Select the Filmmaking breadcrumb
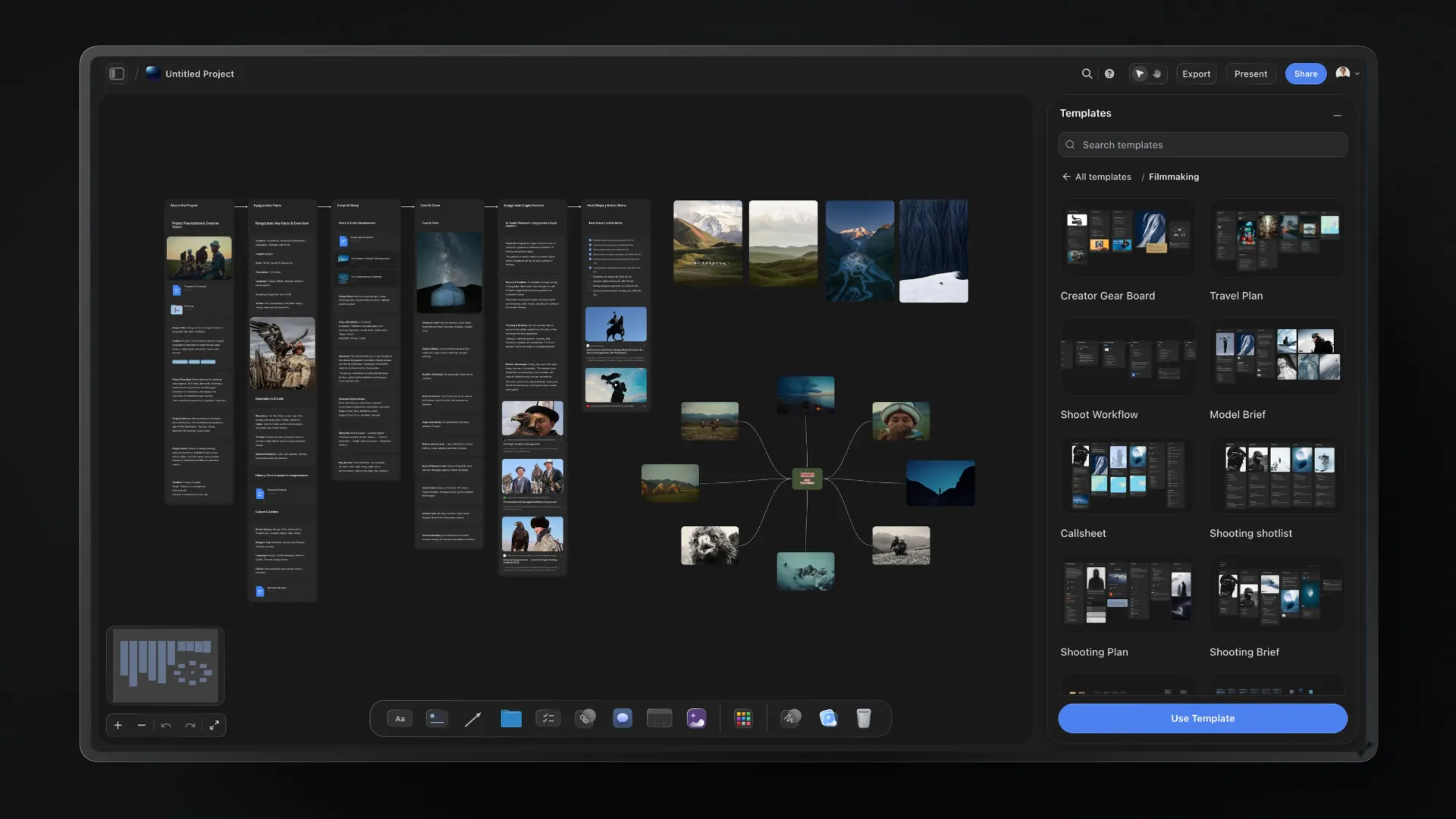This screenshot has height=819, width=1456. [x=1173, y=177]
